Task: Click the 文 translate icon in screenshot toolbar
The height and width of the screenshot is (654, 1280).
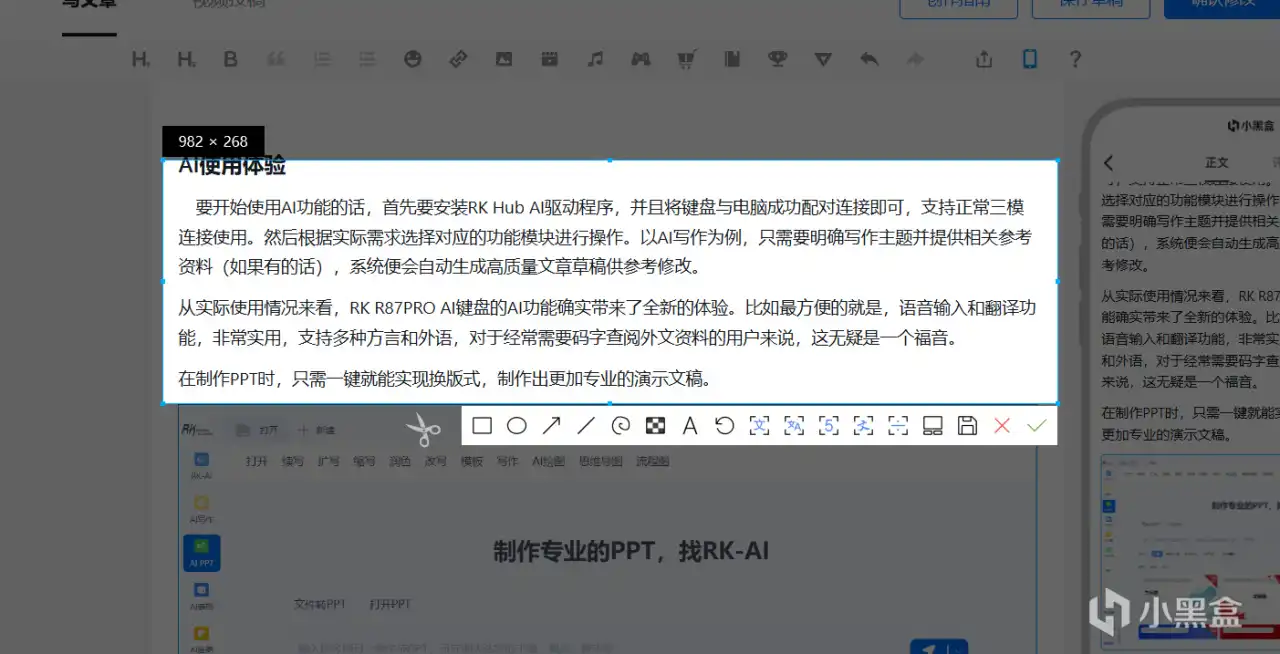Action: click(x=759, y=426)
